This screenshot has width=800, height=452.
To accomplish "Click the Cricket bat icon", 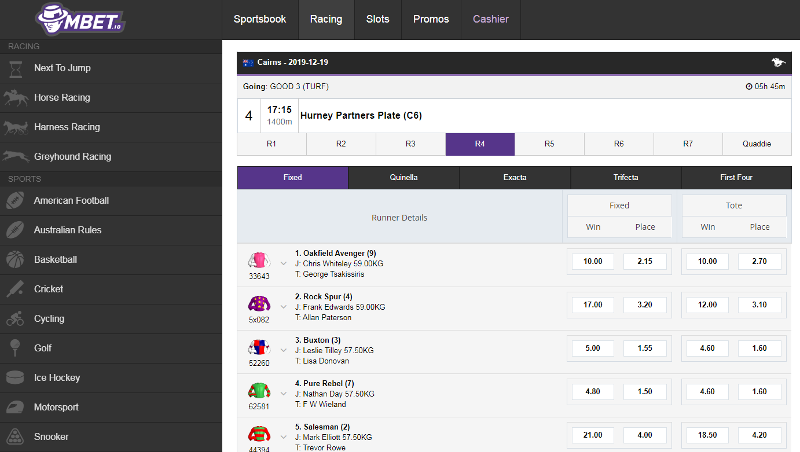I will [x=15, y=289].
